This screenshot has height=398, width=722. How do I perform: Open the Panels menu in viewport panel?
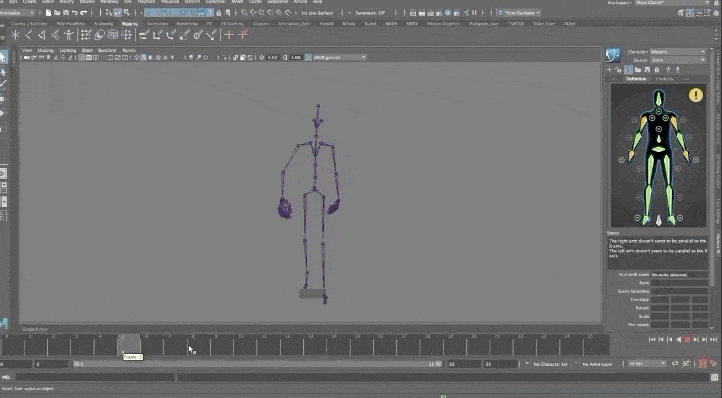coord(129,50)
